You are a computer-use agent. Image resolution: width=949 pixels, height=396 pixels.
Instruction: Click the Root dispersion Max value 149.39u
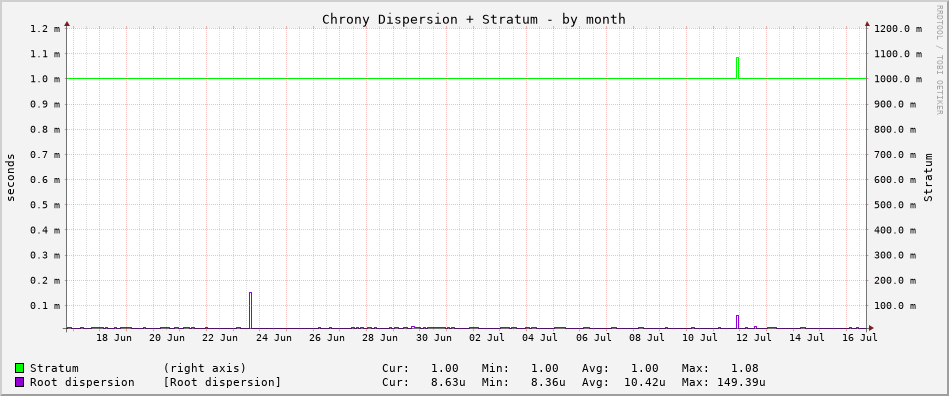point(741,383)
